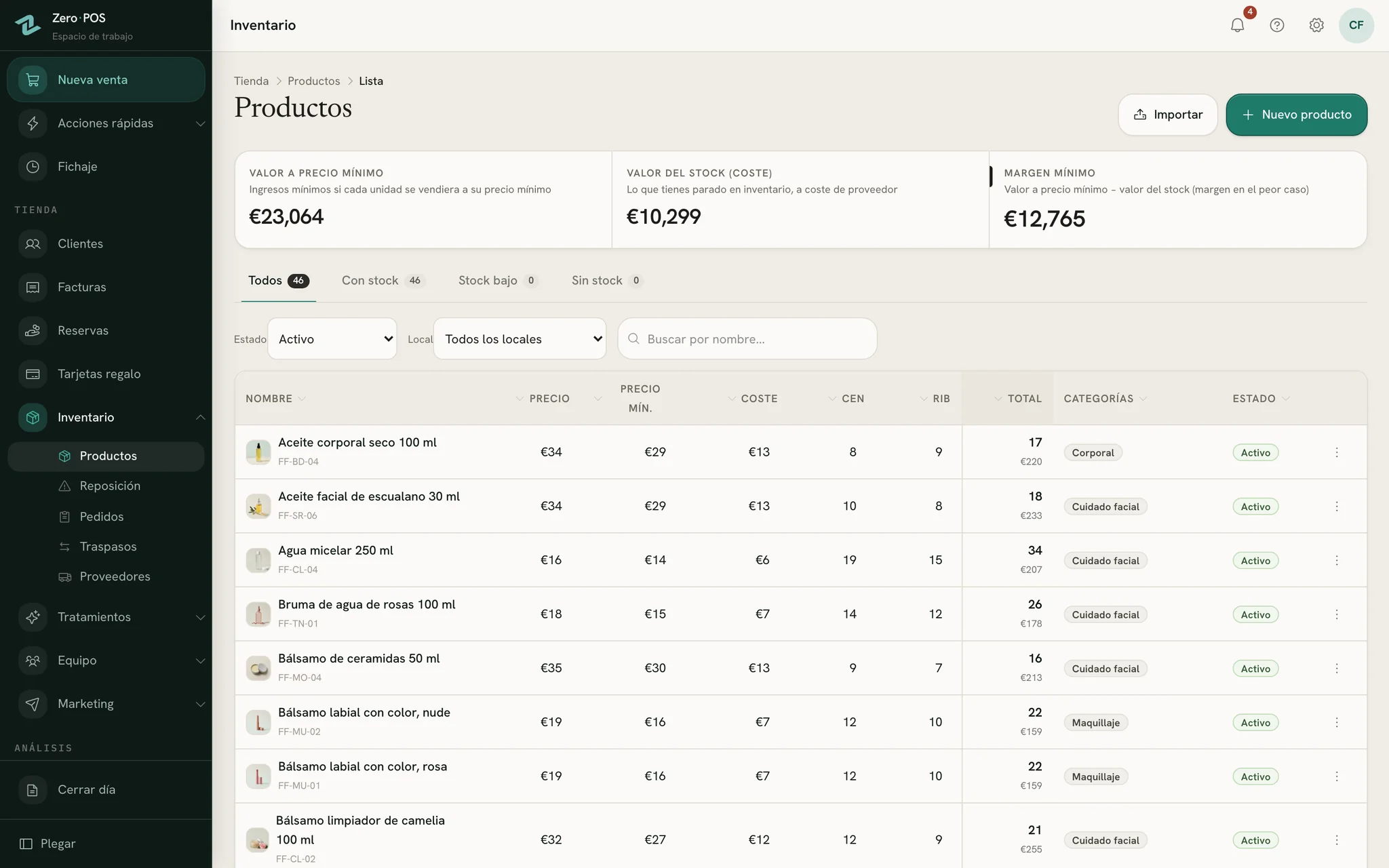Image resolution: width=1389 pixels, height=868 pixels.
Task: Open row actions menu for Agua micelar
Action: click(1337, 560)
